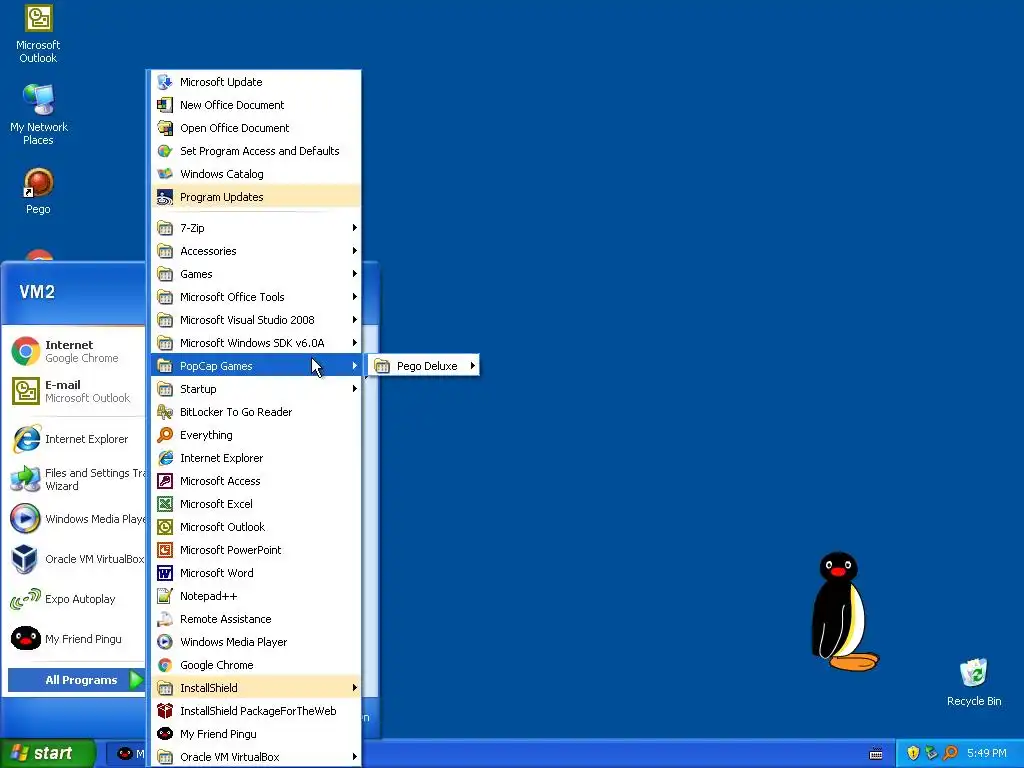Open My Network Places on desktop
The height and width of the screenshot is (768, 1024).
pos(39,115)
